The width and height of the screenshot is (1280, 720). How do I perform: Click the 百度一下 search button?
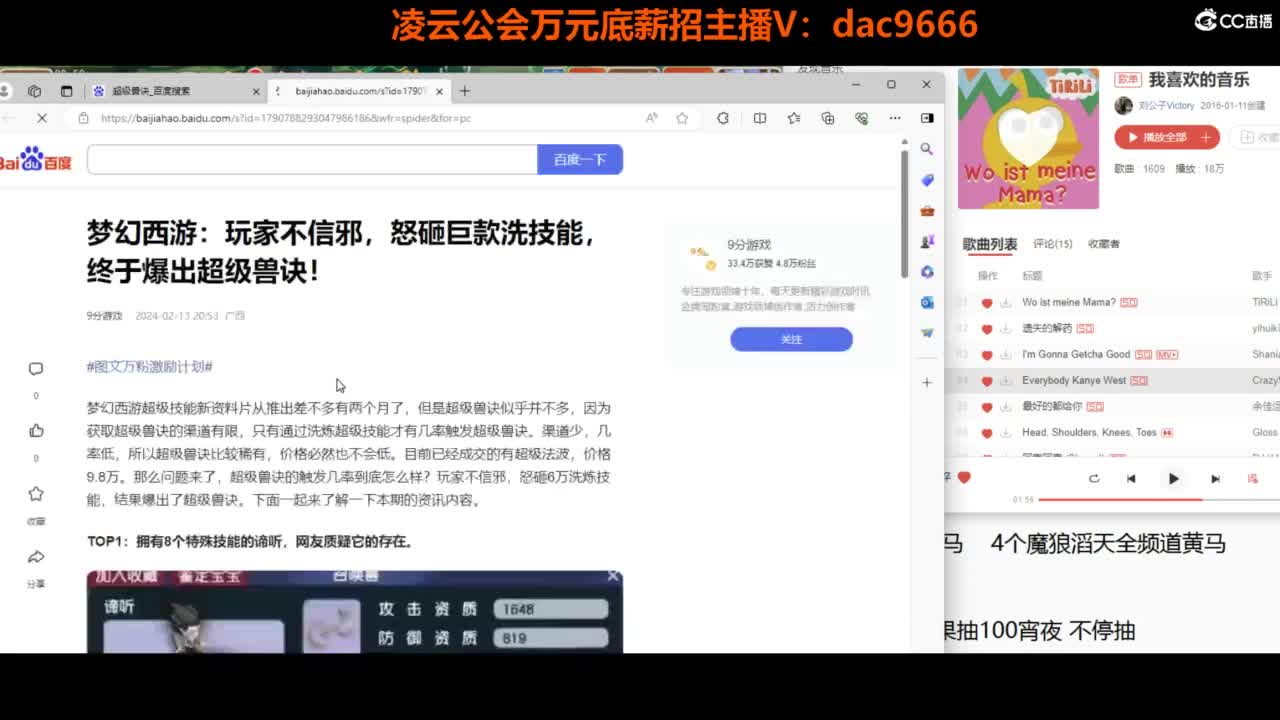tap(580, 160)
